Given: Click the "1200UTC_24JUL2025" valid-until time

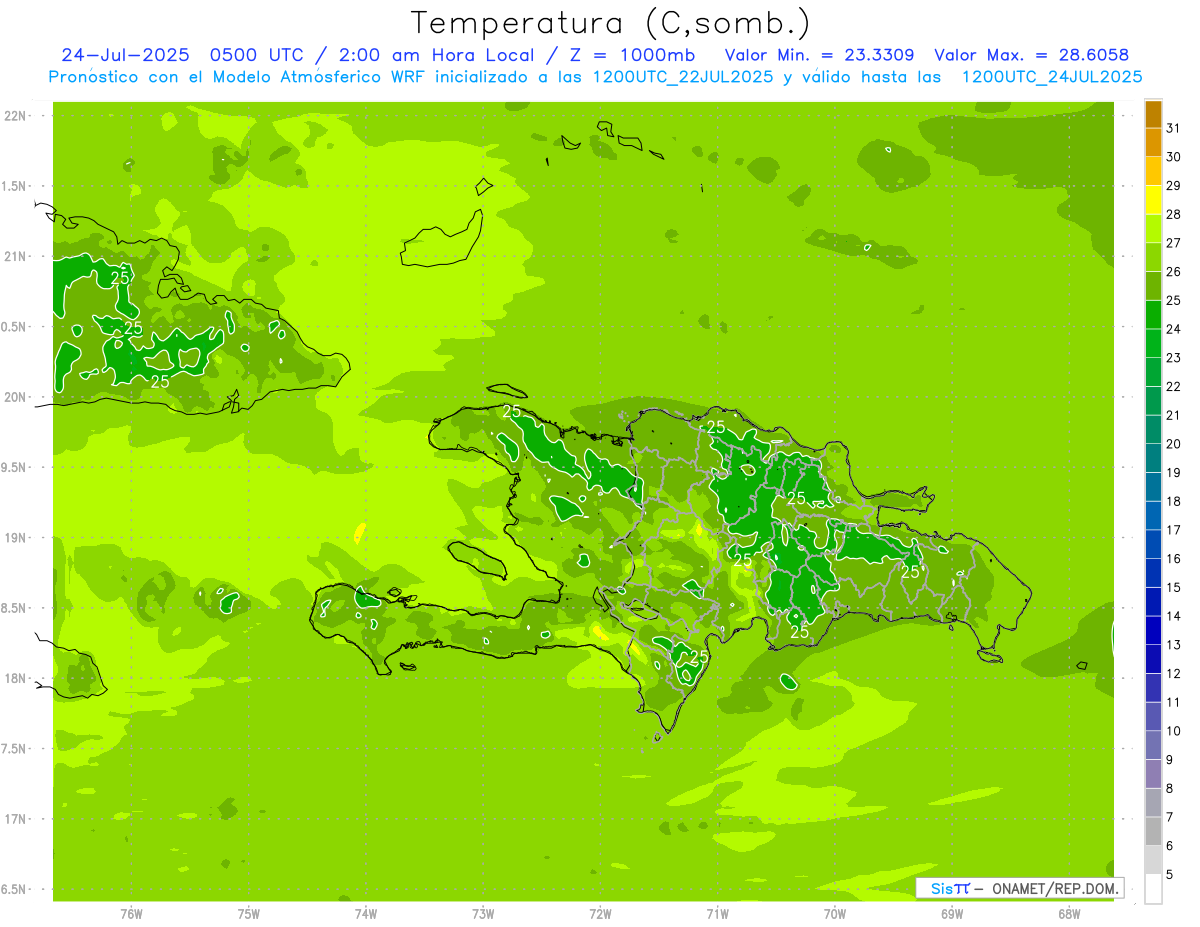Looking at the screenshot, I should 1052,77.
